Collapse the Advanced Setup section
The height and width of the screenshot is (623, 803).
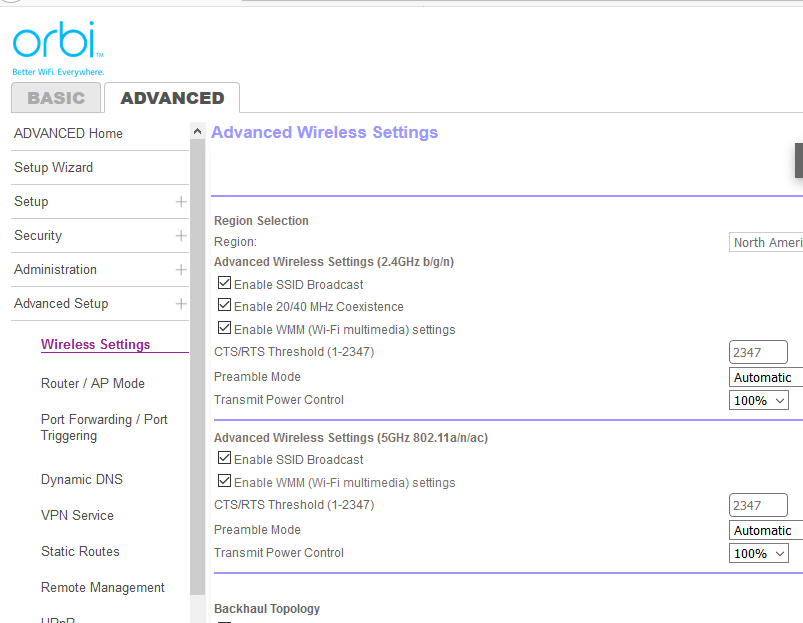pos(181,303)
